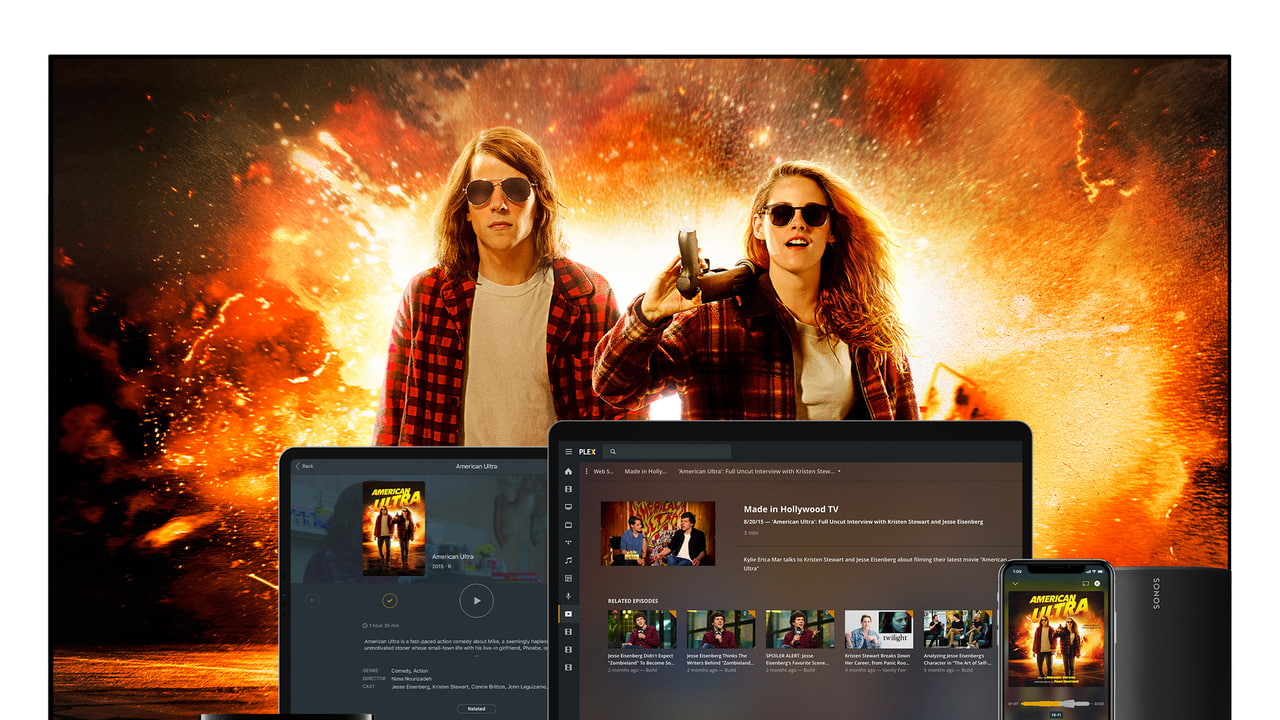Click the cast icon on phone player
1280x720 pixels.
point(1084,583)
